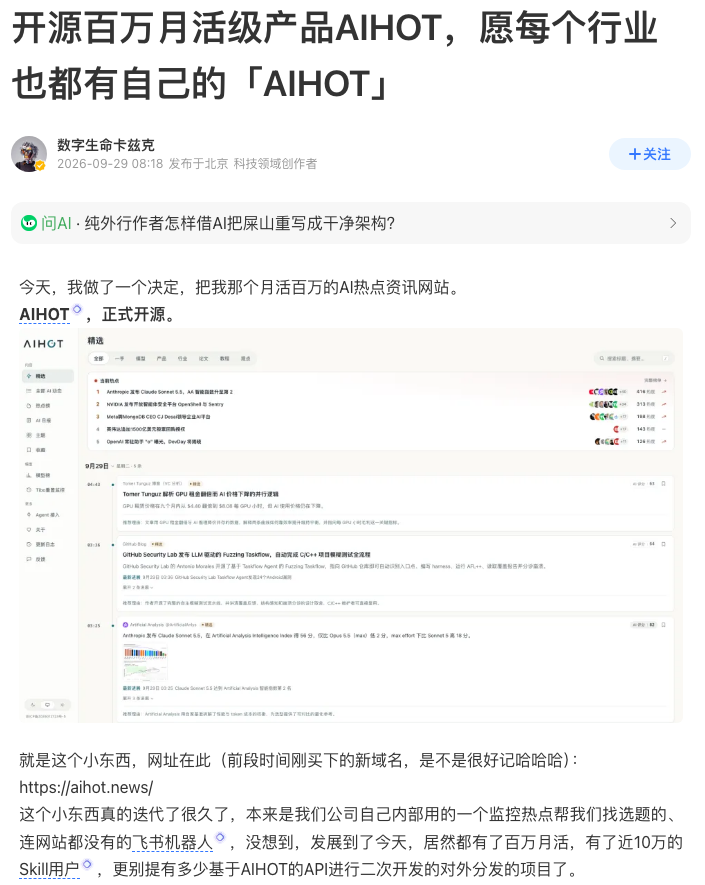This screenshot has width=705, height=885.
Task: Open the 飞书机器人 keyword link
Action: click(172, 843)
